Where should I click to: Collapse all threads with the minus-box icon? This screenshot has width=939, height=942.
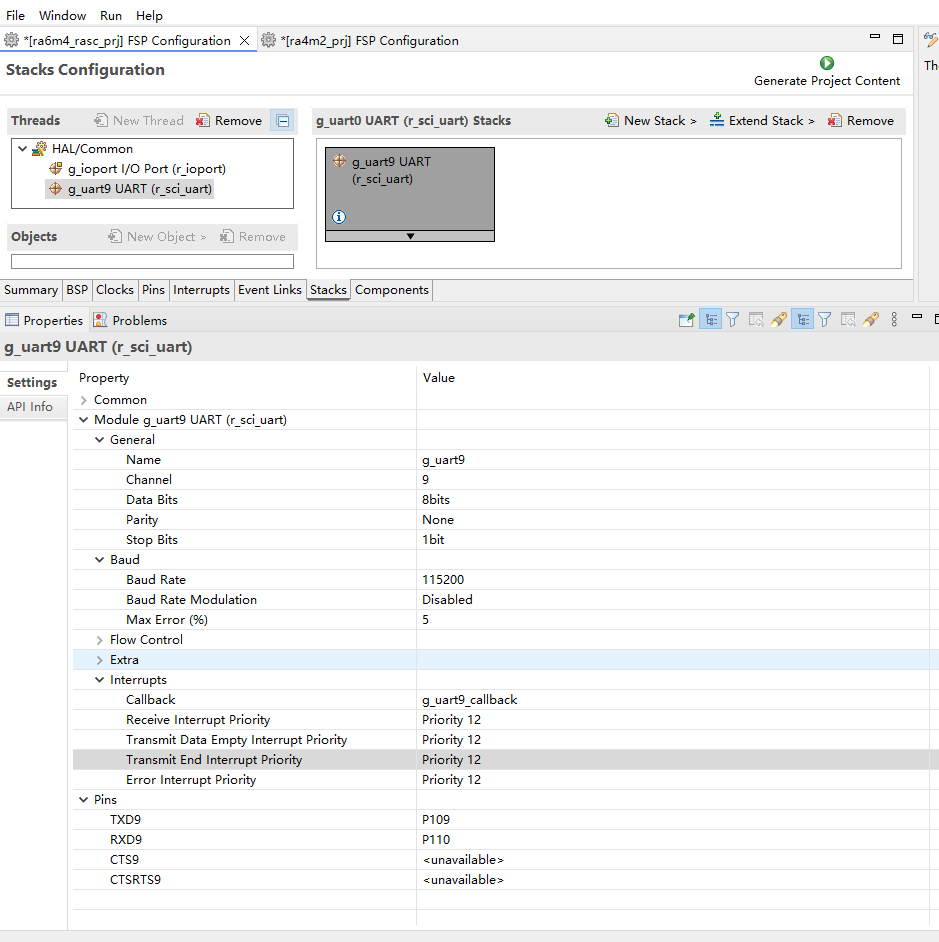[283, 120]
